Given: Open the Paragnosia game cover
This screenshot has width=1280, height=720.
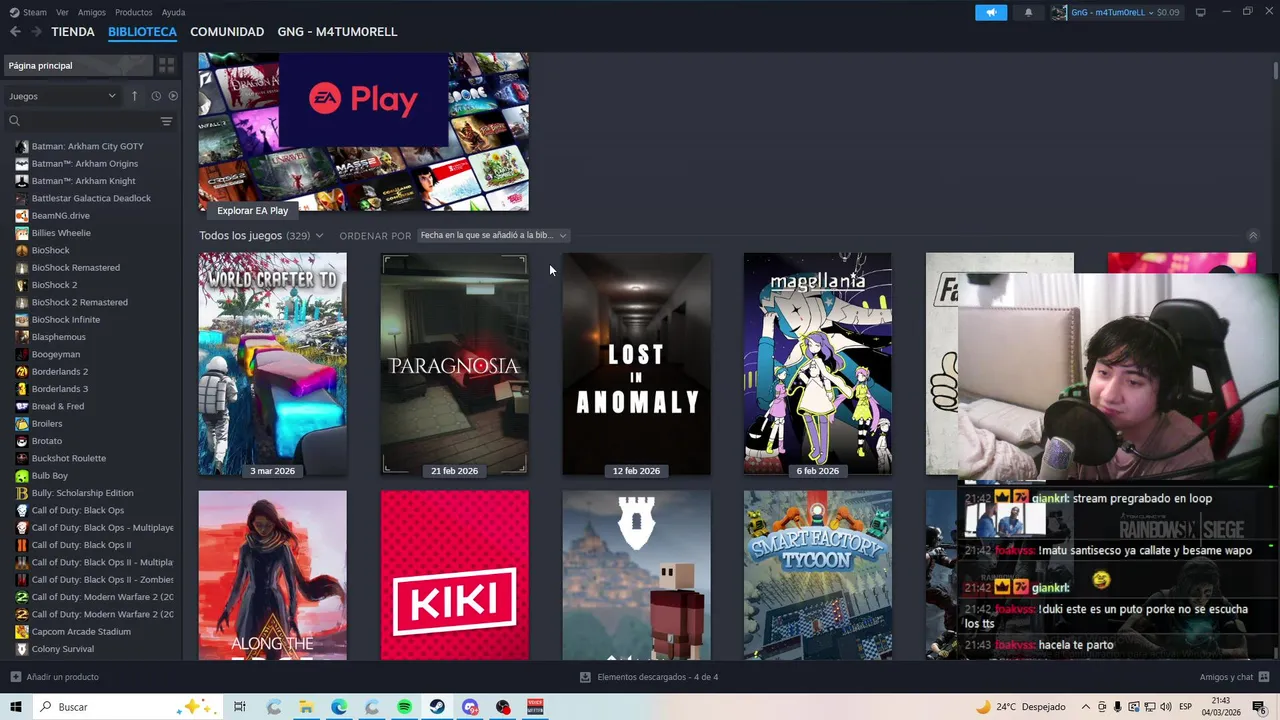Looking at the screenshot, I should coord(454,364).
